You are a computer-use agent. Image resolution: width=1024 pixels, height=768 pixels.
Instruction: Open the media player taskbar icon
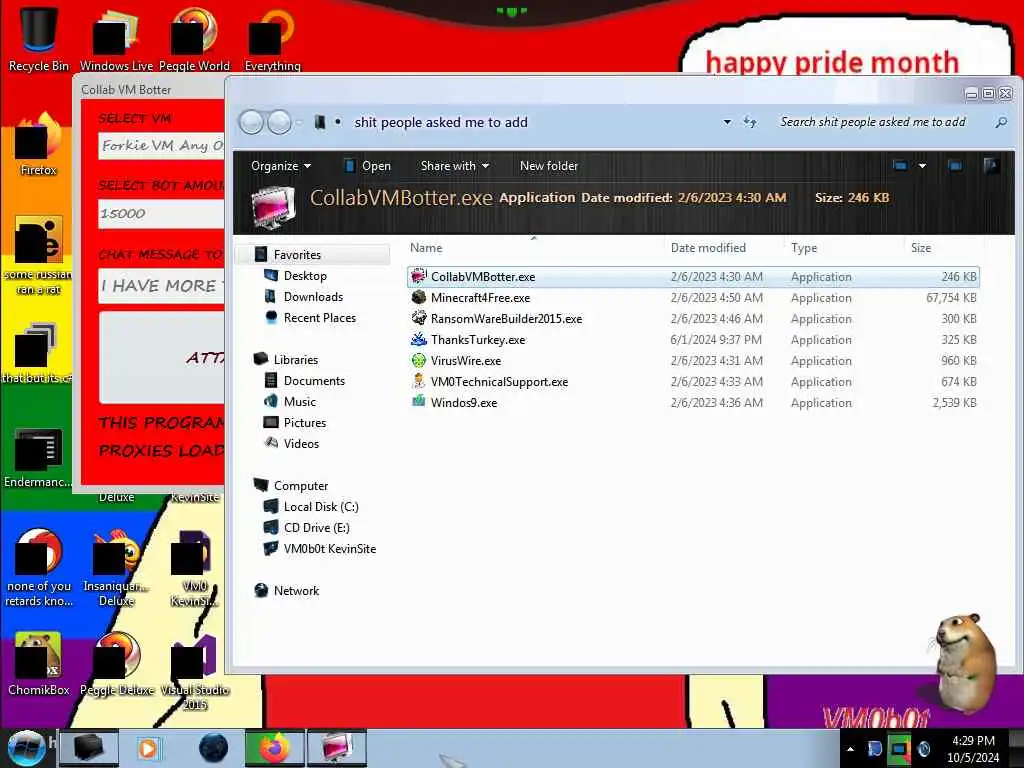tap(148, 748)
